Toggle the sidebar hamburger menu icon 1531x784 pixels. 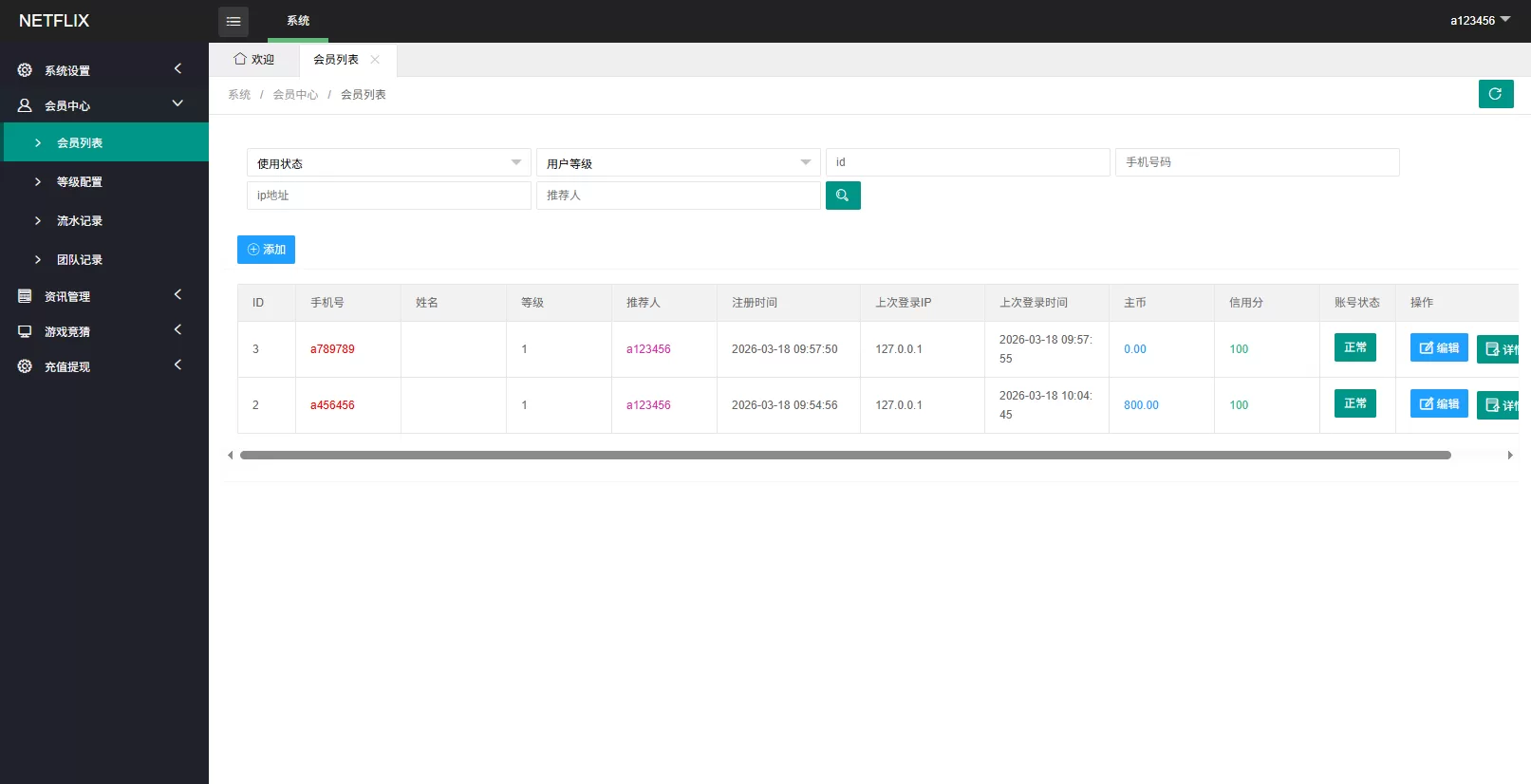pos(233,21)
